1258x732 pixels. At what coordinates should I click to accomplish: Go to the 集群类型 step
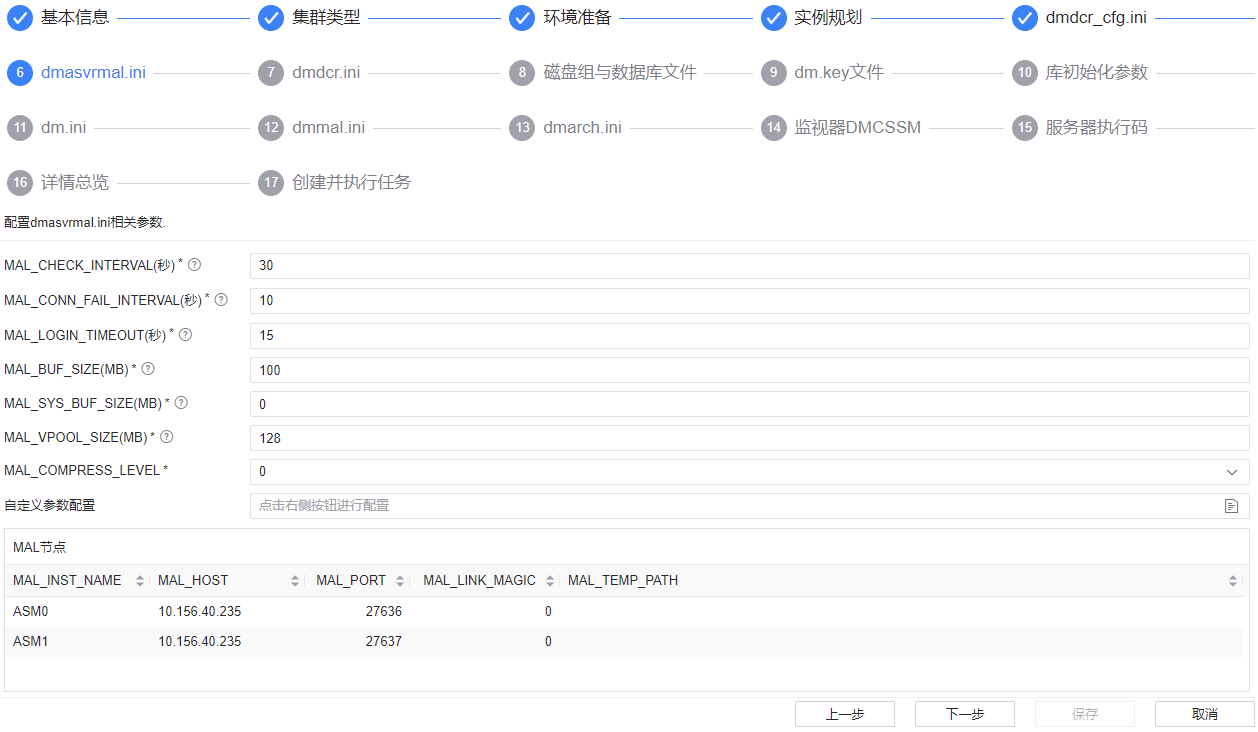(x=326, y=18)
